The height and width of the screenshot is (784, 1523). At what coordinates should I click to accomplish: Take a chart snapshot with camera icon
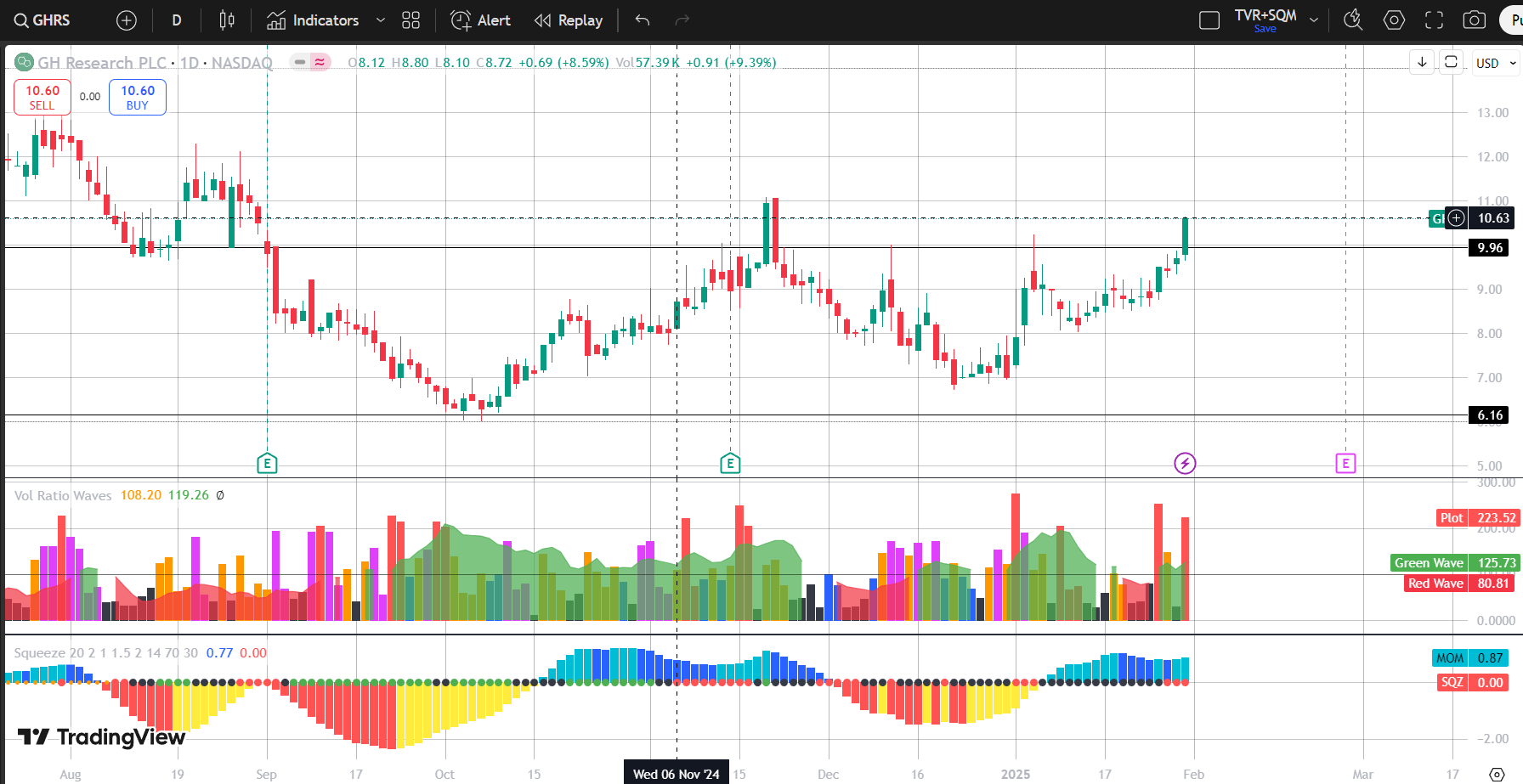coord(1475,20)
